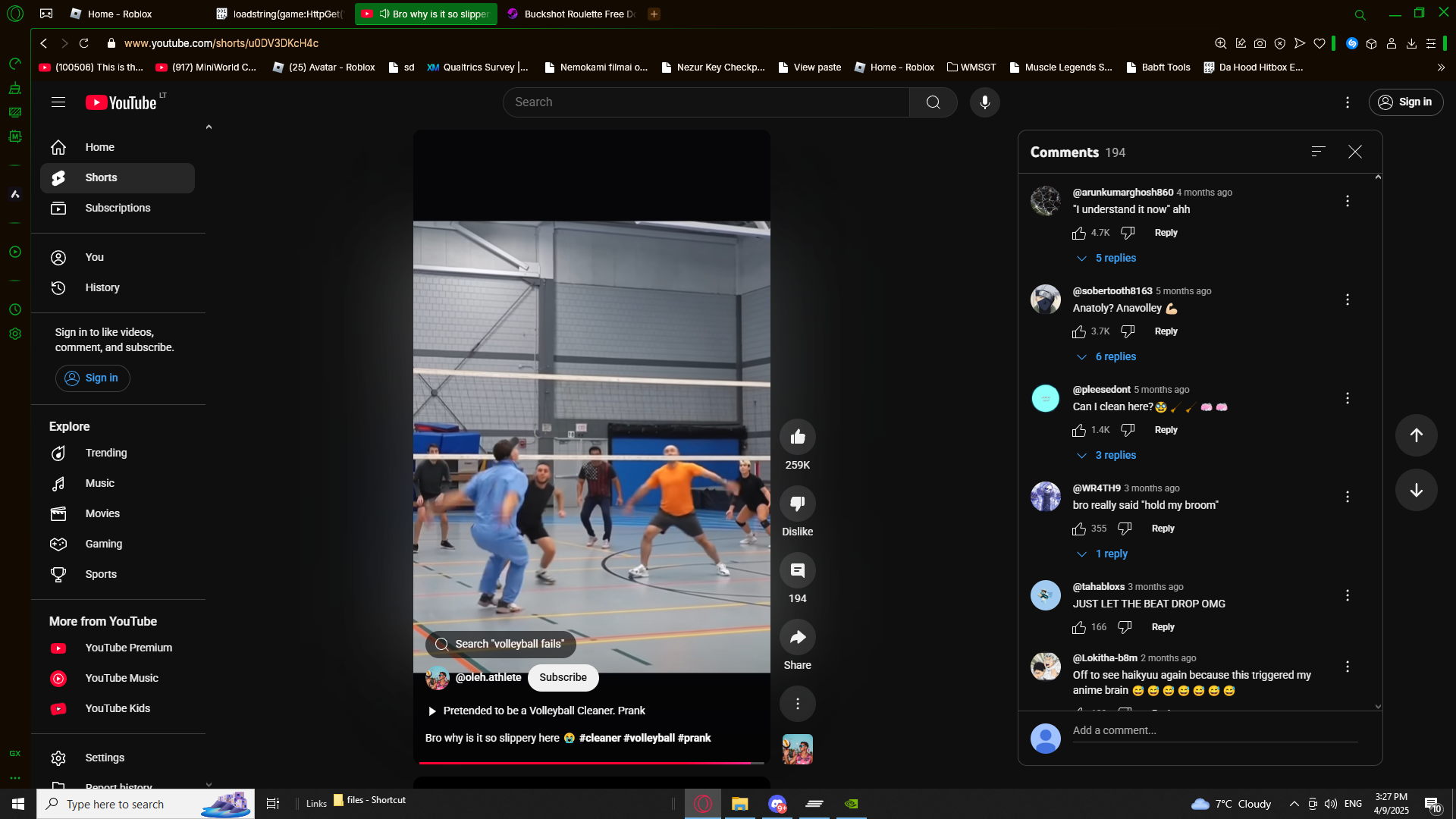Start voice search with the microphone

click(984, 102)
